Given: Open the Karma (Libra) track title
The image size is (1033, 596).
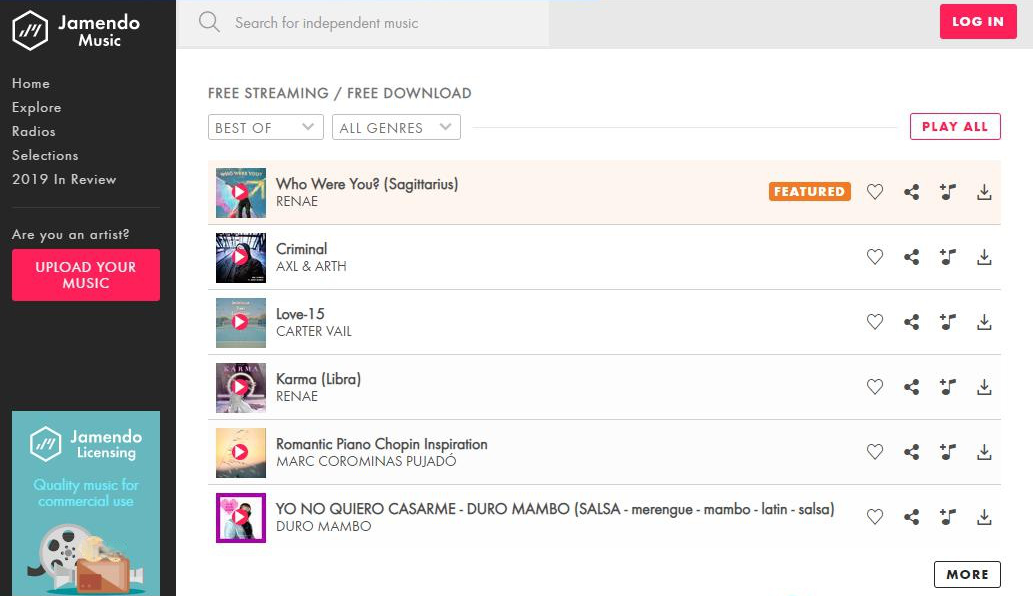Looking at the screenshot, I should coord(318,379).
